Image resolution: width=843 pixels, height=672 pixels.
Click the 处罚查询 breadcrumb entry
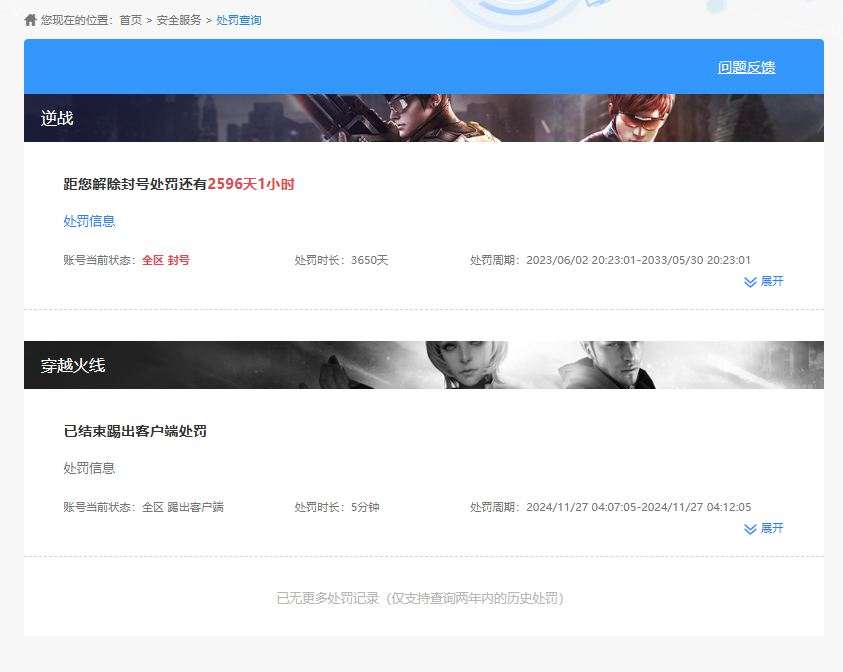pyautogui.click(x=239, y=19)
